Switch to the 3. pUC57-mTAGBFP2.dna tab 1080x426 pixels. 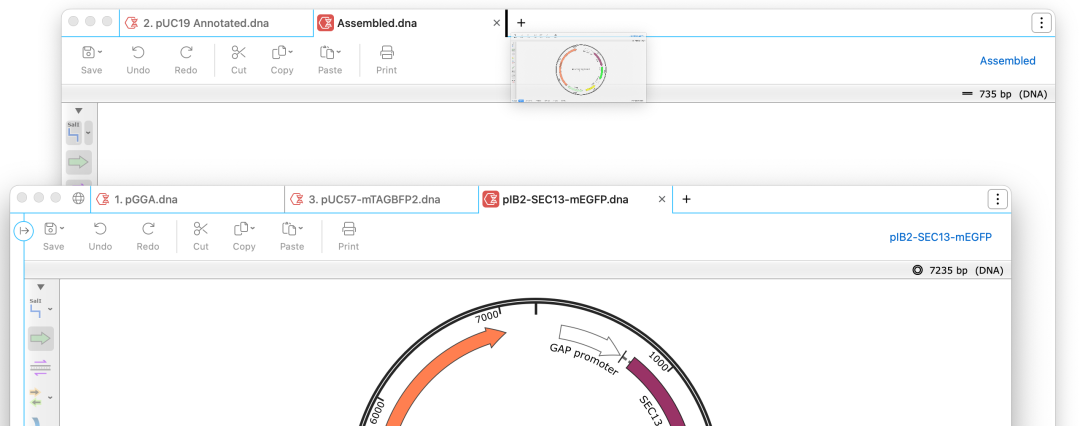(x=382, y=199)
